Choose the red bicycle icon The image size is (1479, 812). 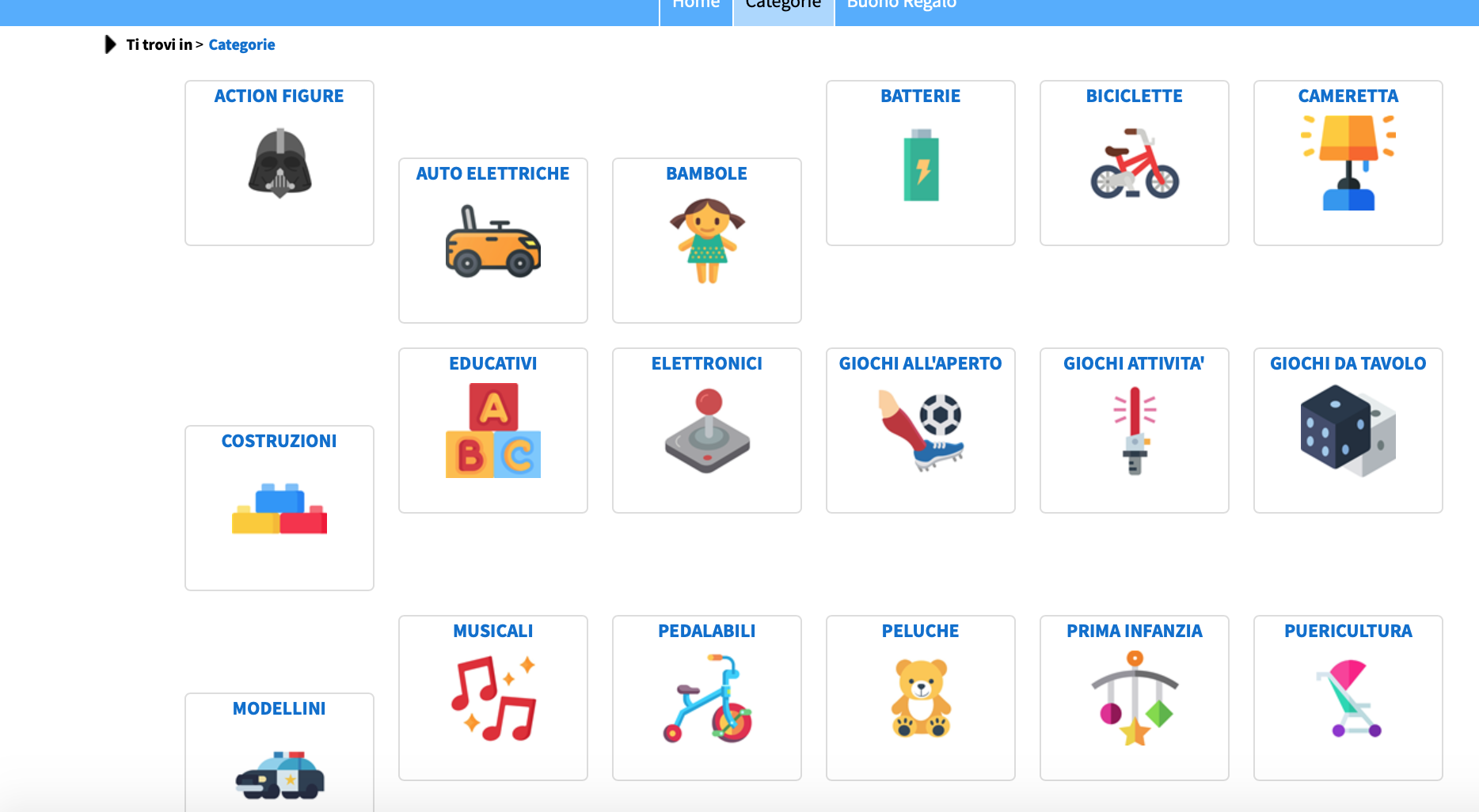1135,163
